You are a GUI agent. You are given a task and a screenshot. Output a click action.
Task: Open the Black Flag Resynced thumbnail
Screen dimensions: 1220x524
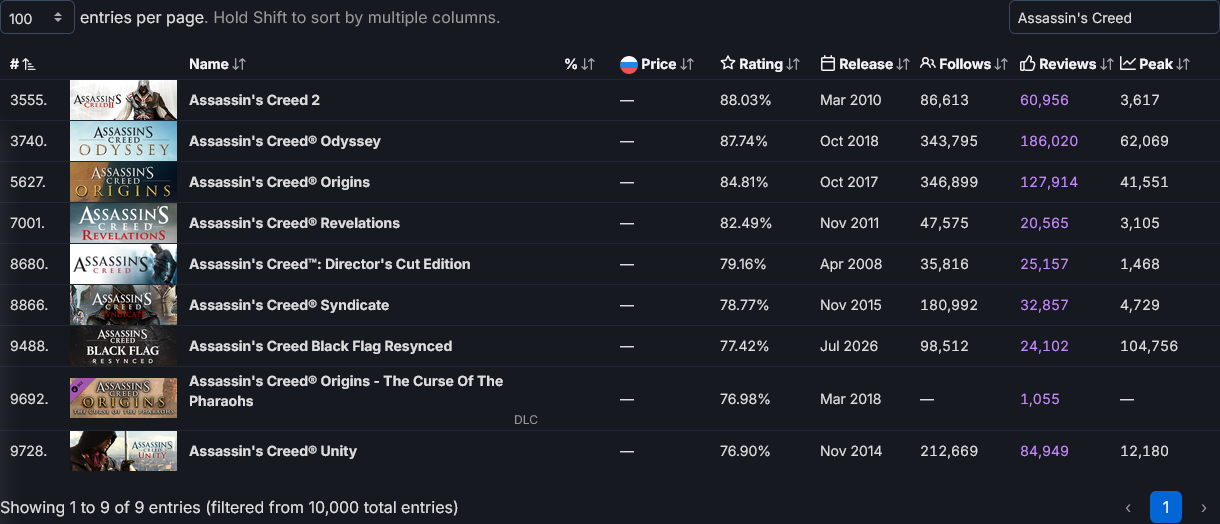123,346
